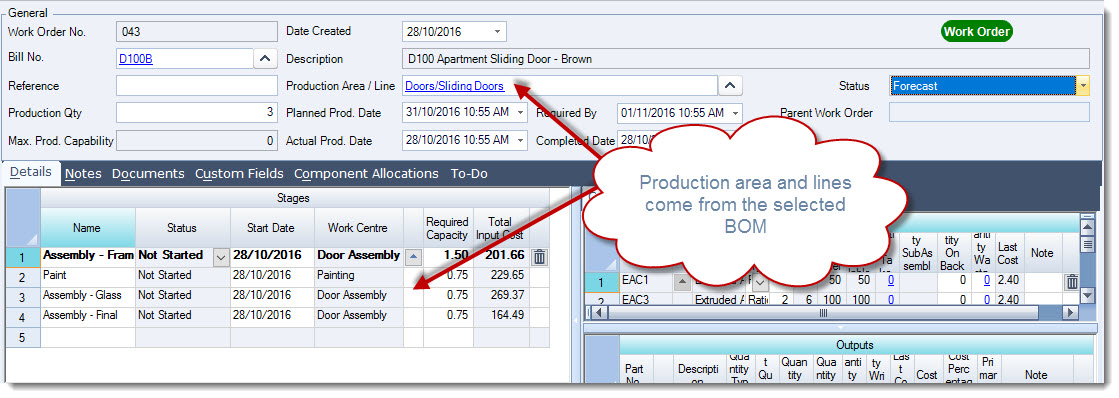Viewport: 1119px width, 398px height.
Task: Open Bill No. lookup arrow button
Action: tap(264, 59)
